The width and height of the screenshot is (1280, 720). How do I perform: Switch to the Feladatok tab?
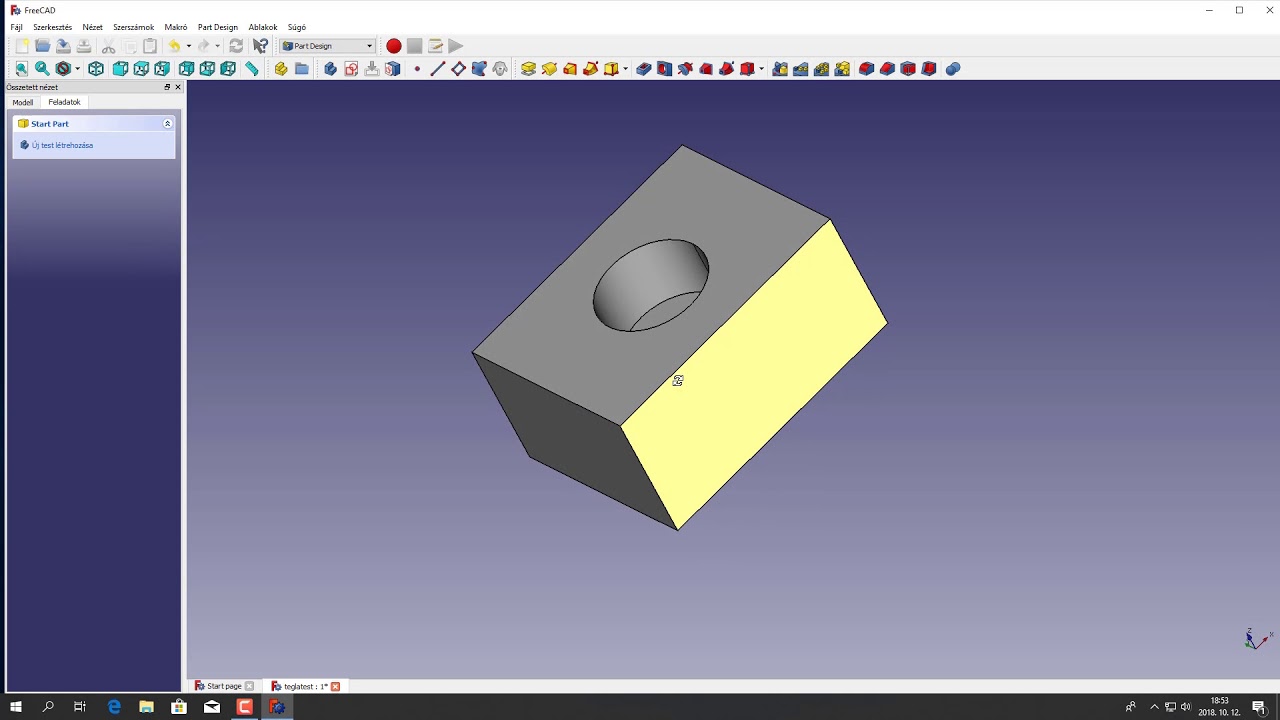(65, 102)
